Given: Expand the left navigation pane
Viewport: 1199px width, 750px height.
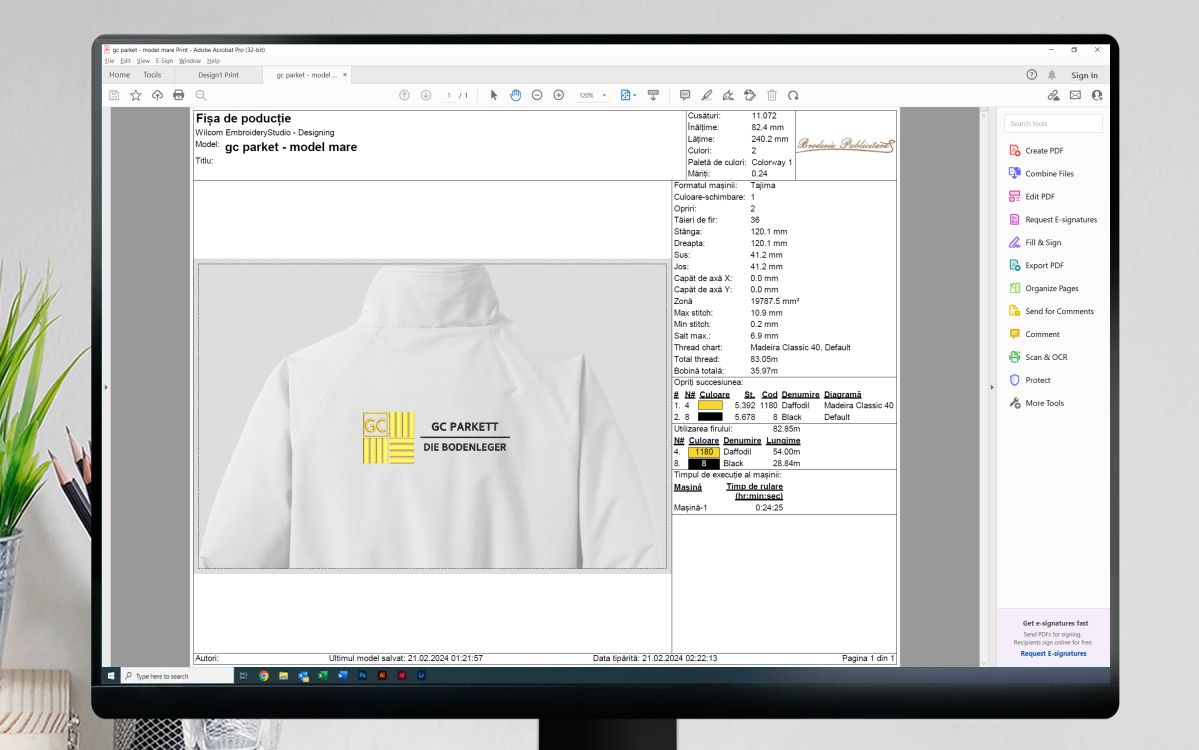Looking at the screenshot, I should [x=105, y=387].
